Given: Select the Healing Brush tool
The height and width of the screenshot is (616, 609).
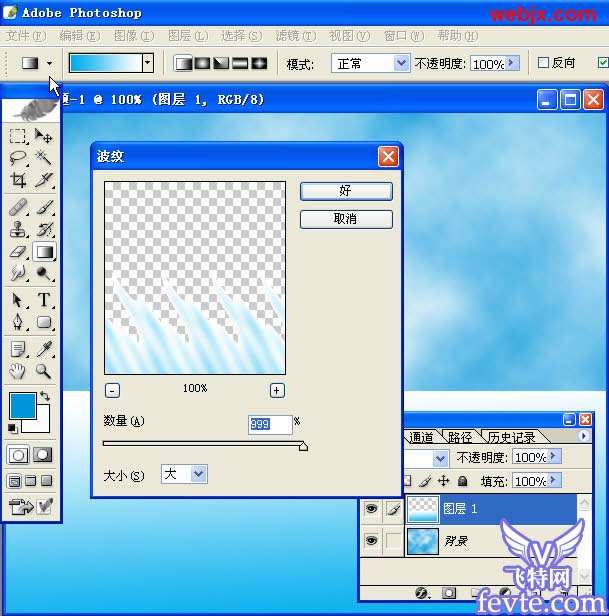Looking at the screenshot, I should coord(17,207).
